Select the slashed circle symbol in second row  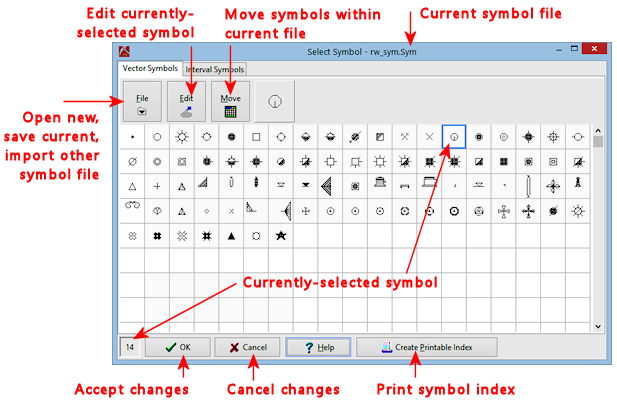tap(132, 161)
